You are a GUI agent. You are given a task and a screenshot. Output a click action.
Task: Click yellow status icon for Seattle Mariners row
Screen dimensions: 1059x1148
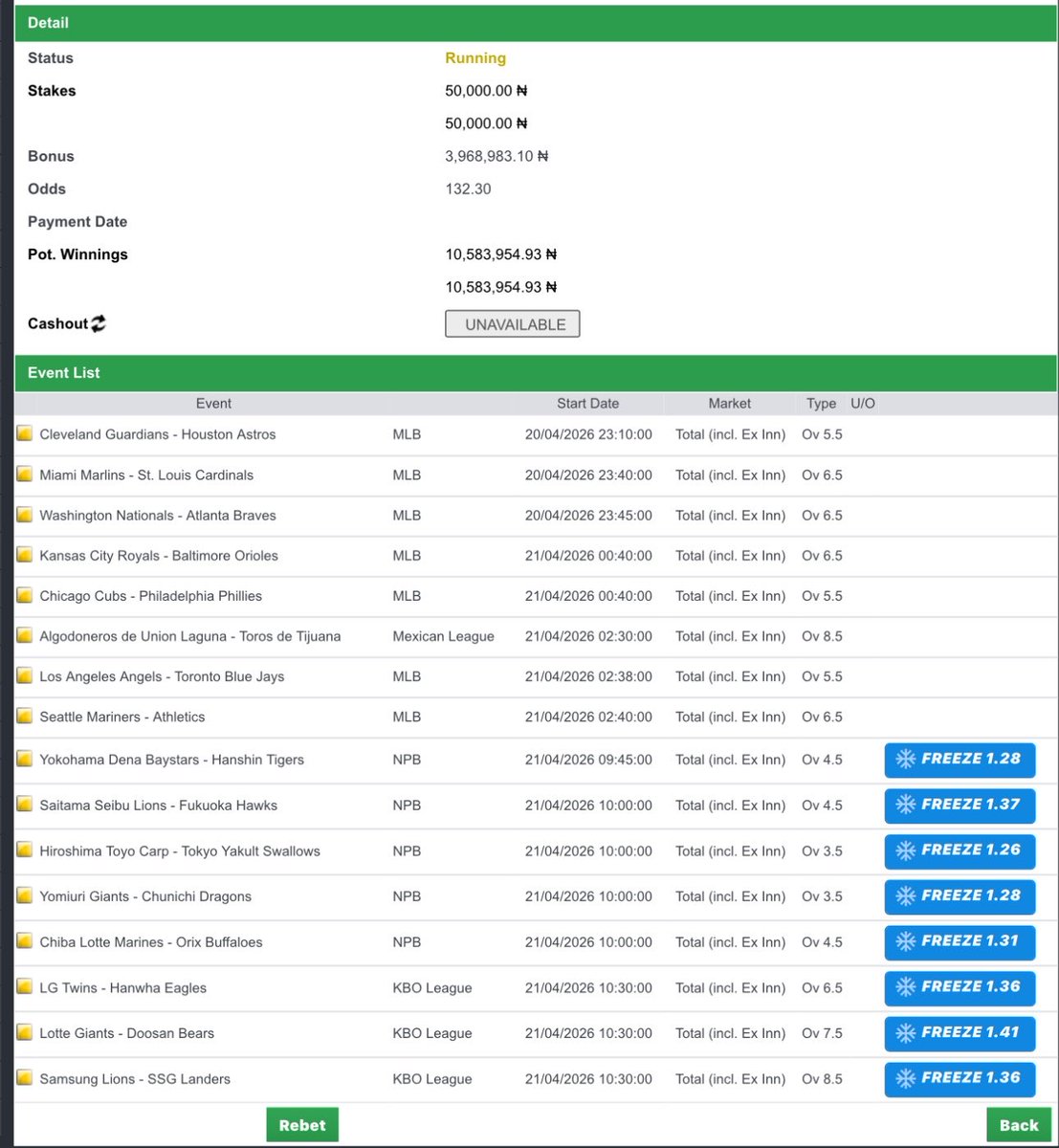[x=25, y=716]
